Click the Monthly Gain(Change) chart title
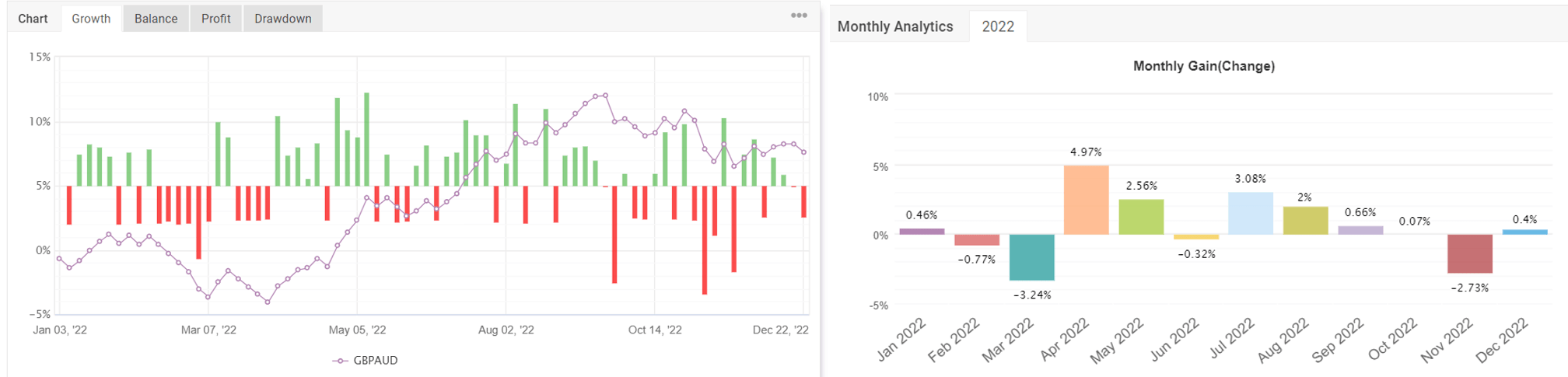 (1203, 66)
